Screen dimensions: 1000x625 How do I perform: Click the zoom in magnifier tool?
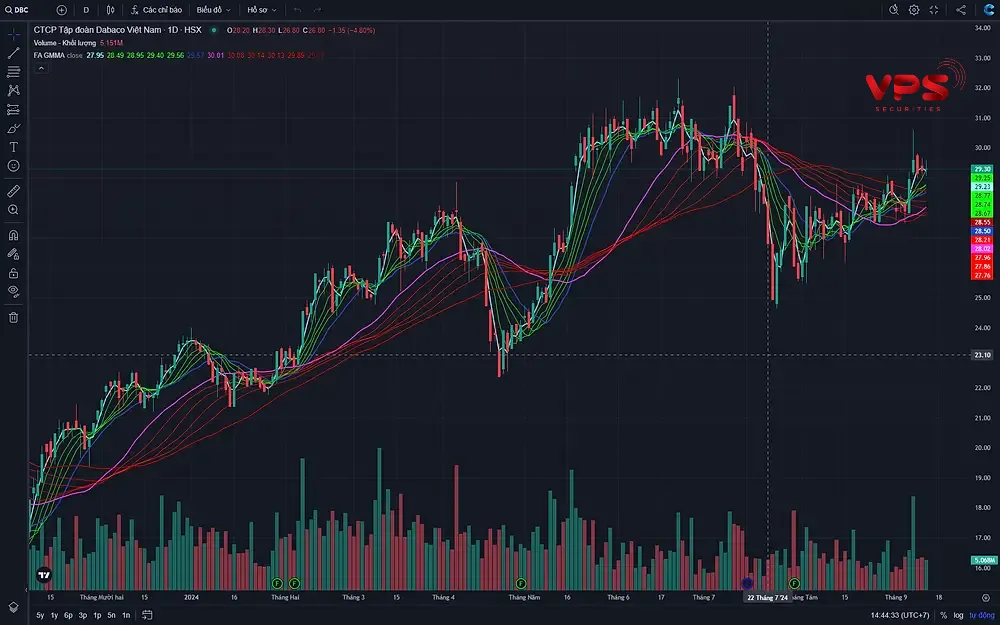click(14, 210)
